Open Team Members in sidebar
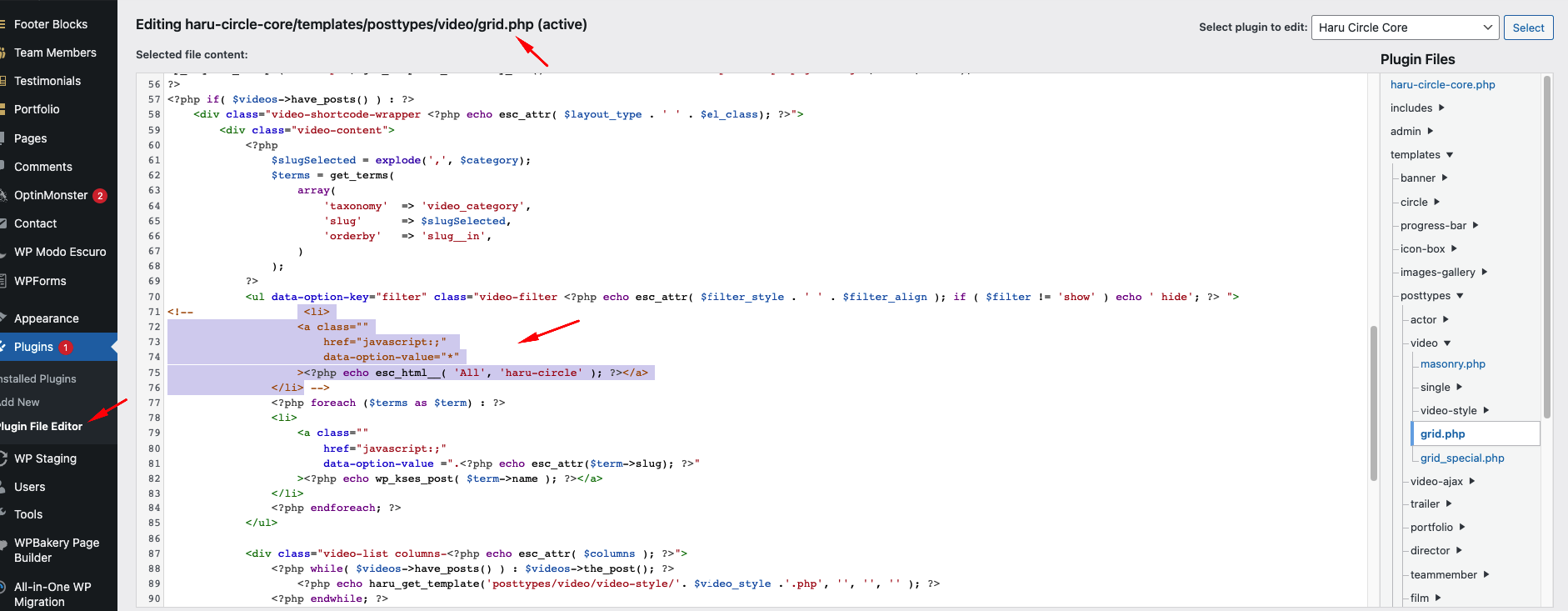The height and width of the screenshot is (611, 1568). coord(55,53)
